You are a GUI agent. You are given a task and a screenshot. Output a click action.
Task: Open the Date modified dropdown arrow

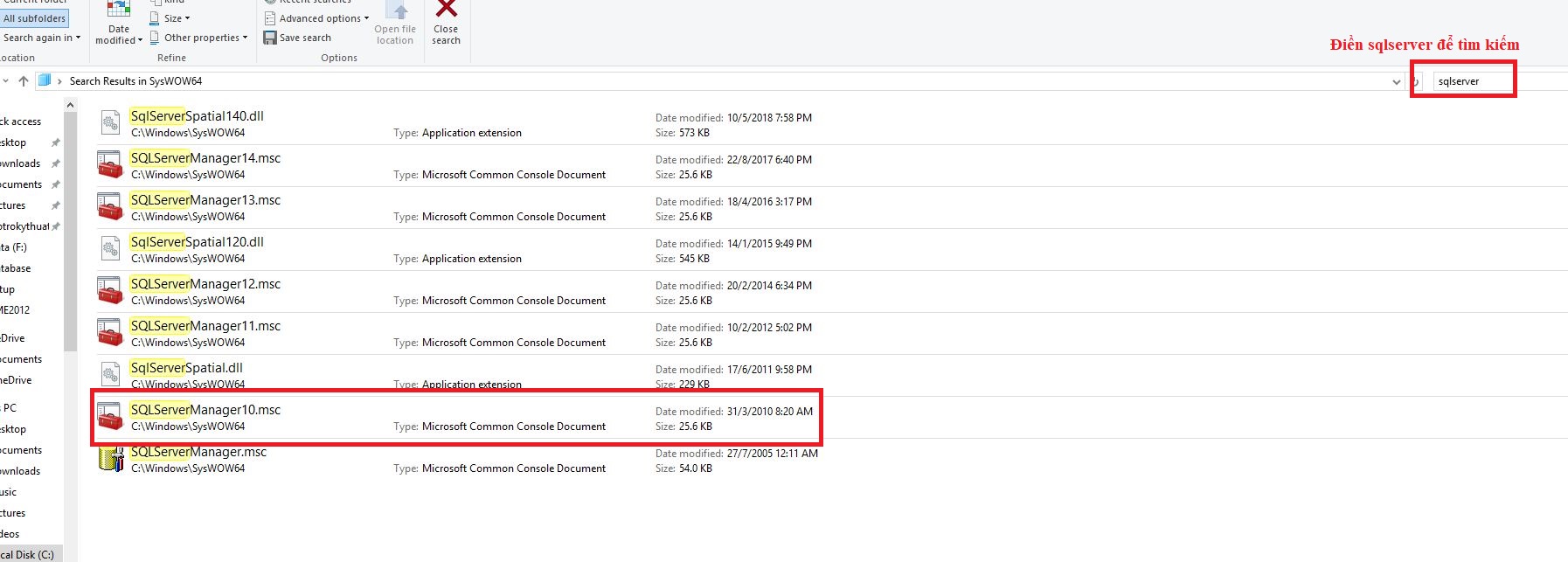[x=140, y=40]
